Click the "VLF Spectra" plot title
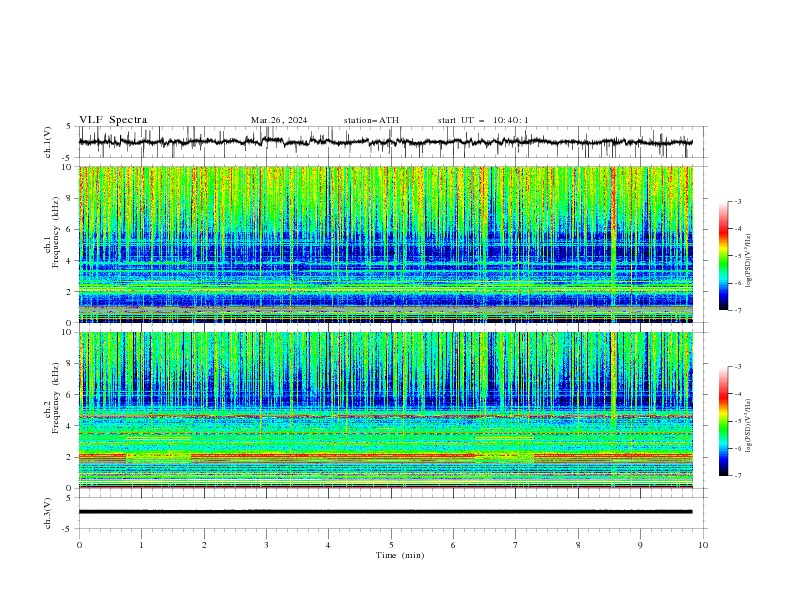This screenshot has height=612, width=792. click(x=113, y=120)
